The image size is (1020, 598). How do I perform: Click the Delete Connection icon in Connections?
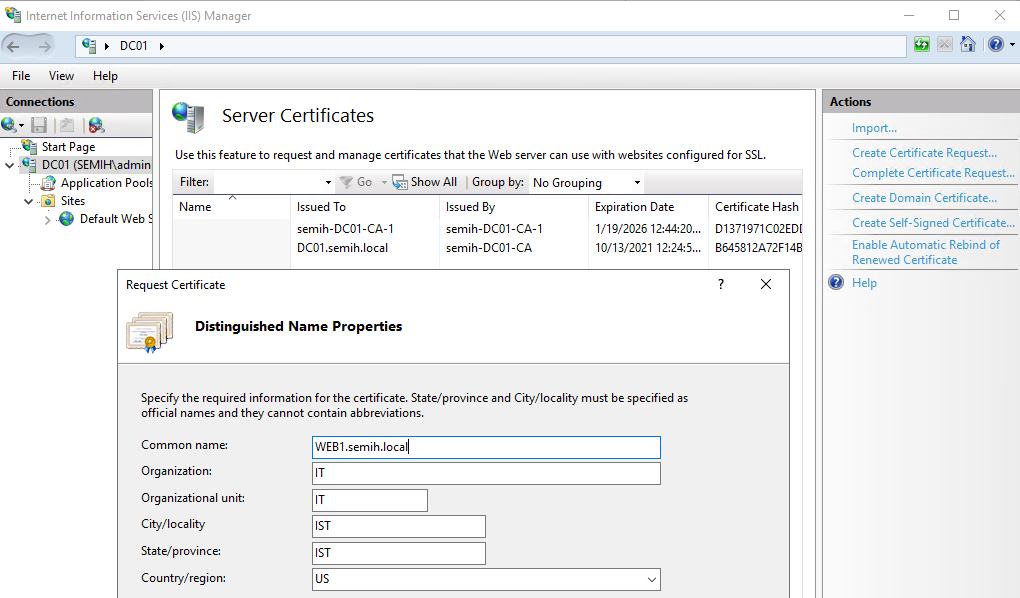point(96,125)
